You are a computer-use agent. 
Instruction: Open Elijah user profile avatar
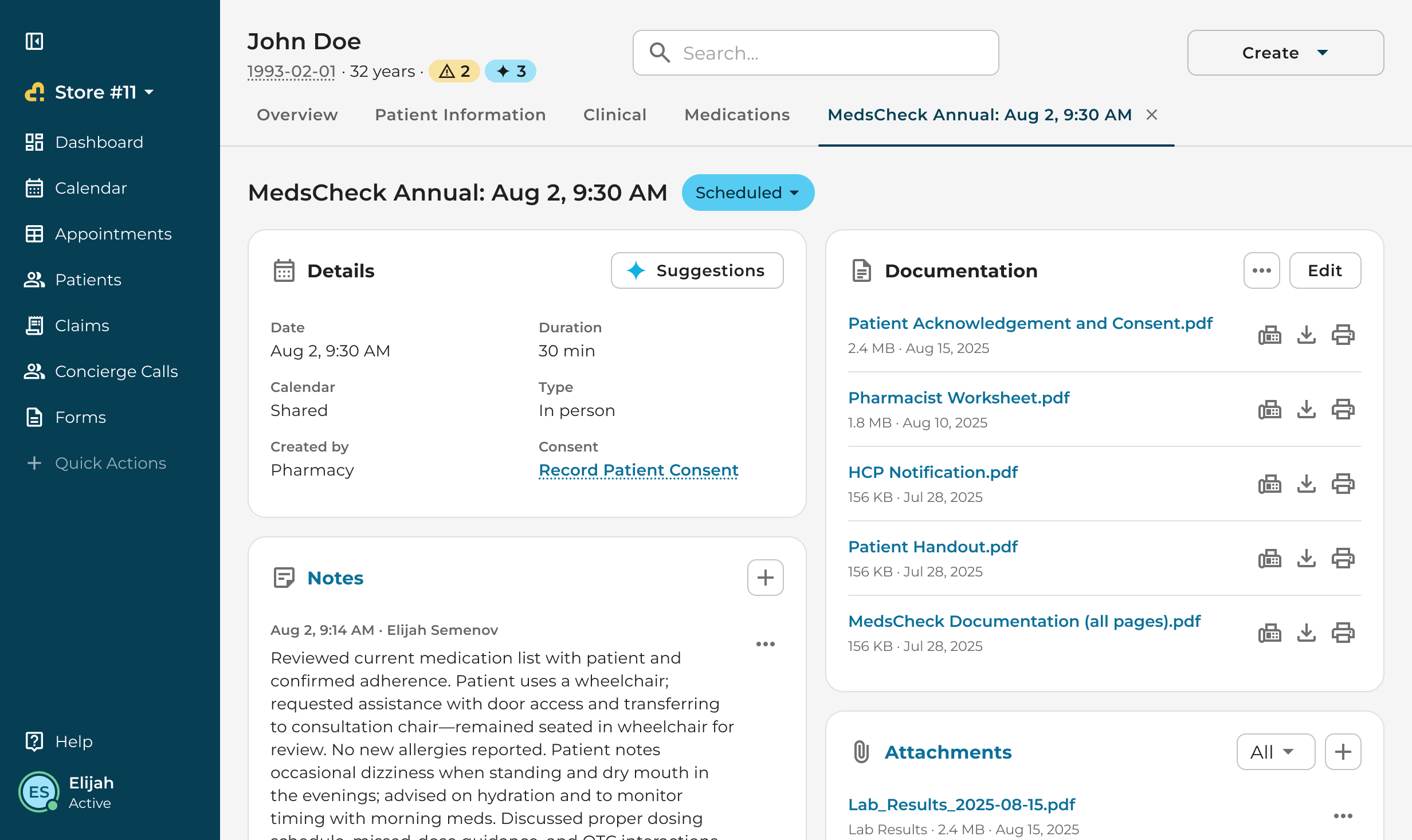click(x=39, y=792)
